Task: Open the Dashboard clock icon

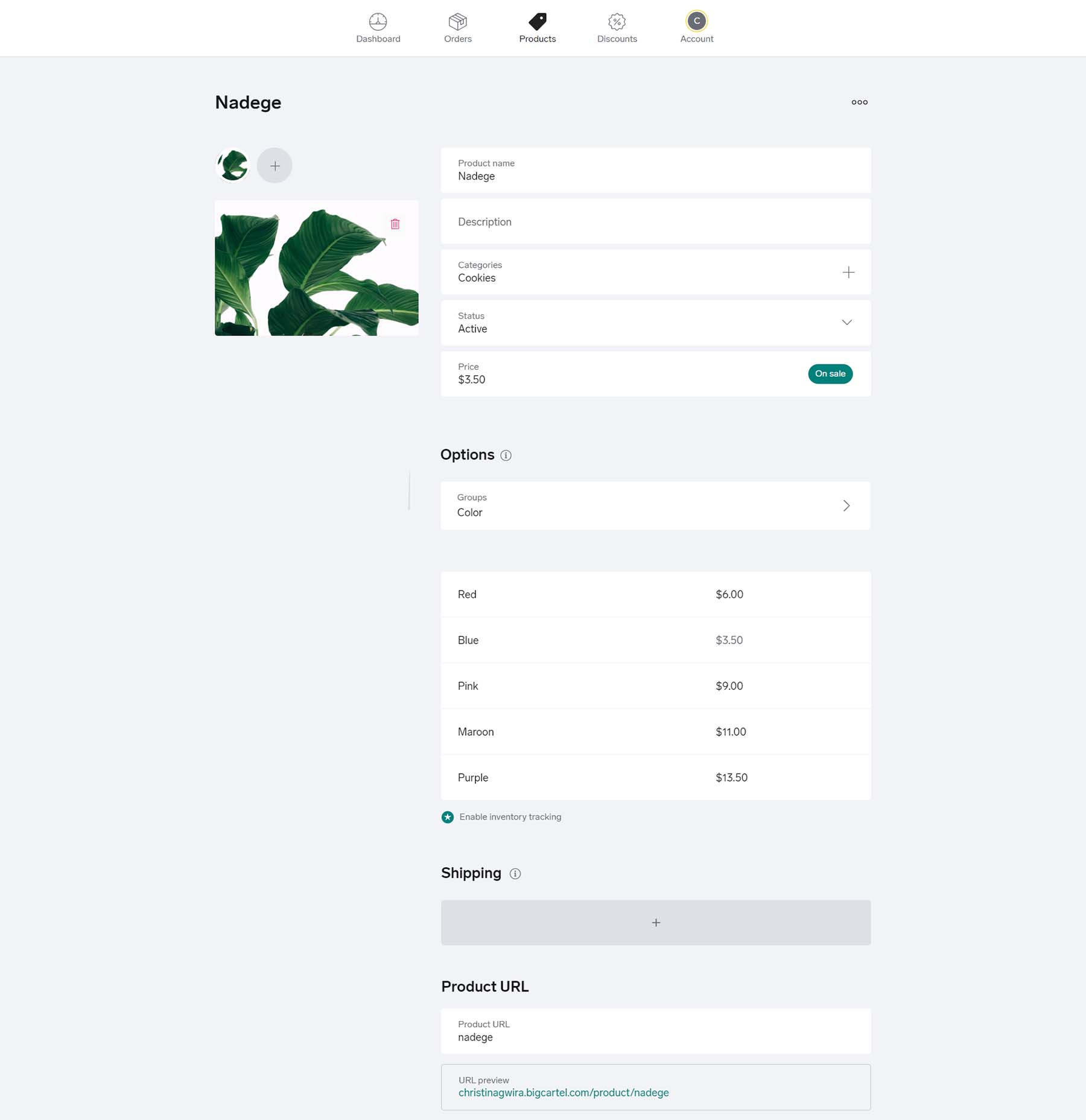Action: [378, 21]
